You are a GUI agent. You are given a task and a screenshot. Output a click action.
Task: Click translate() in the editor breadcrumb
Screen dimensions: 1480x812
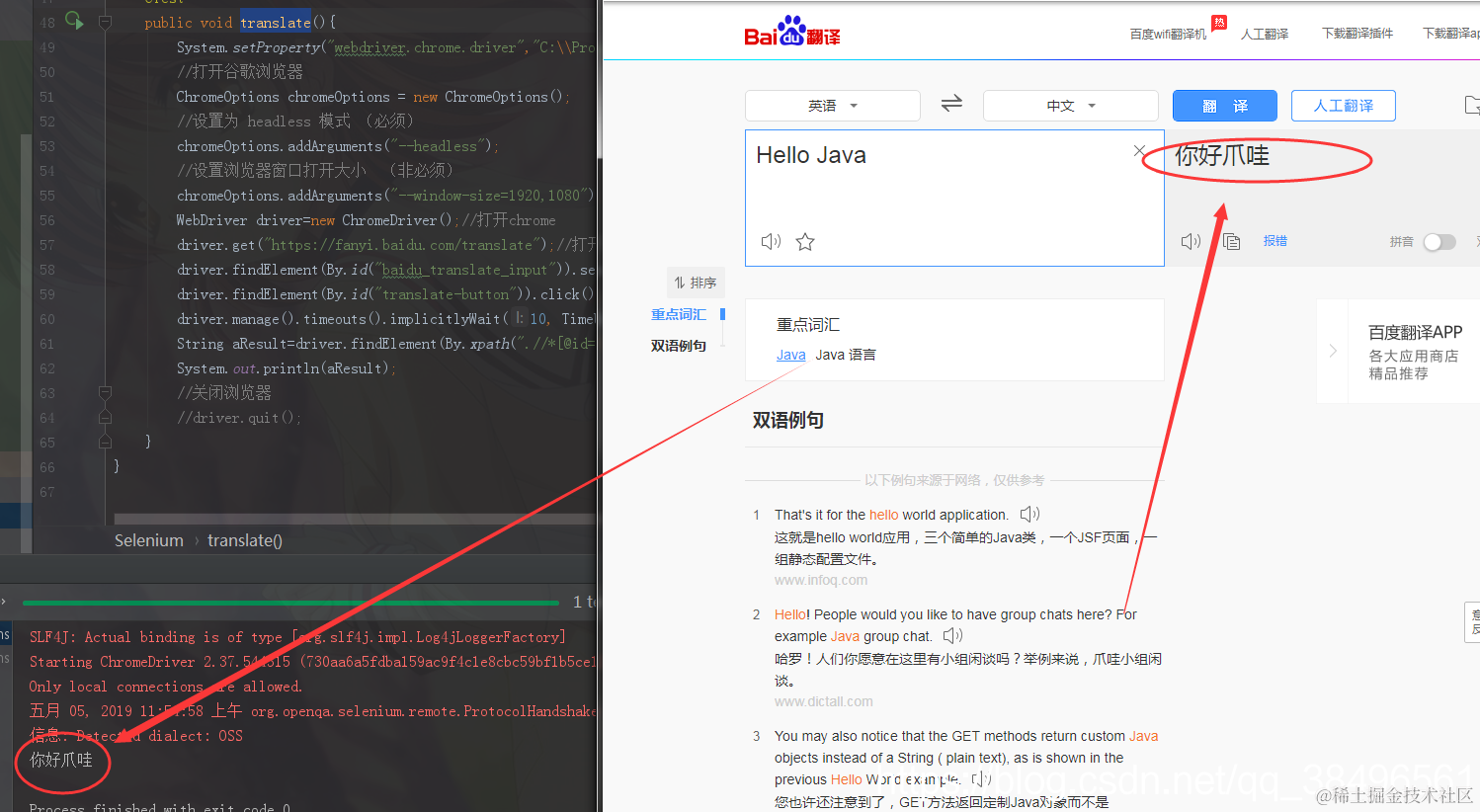245,540
